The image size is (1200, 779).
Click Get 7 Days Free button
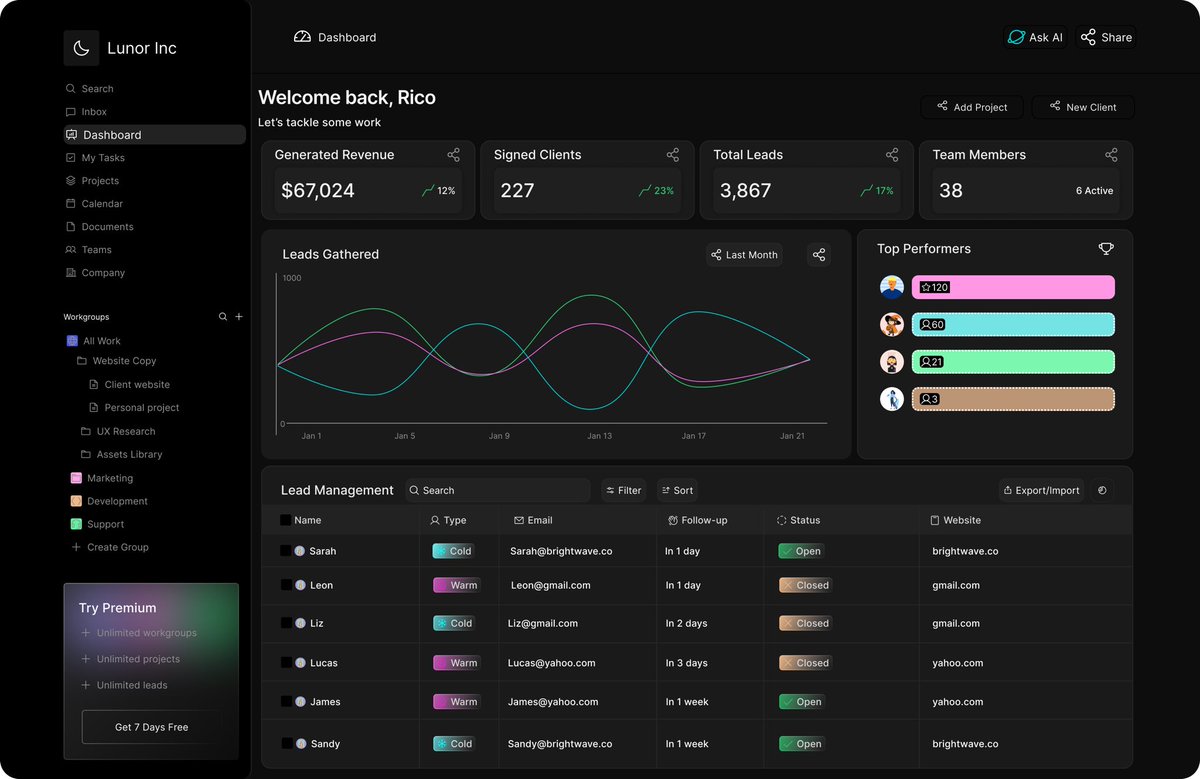pyautogui.click(x=151, y=727)
